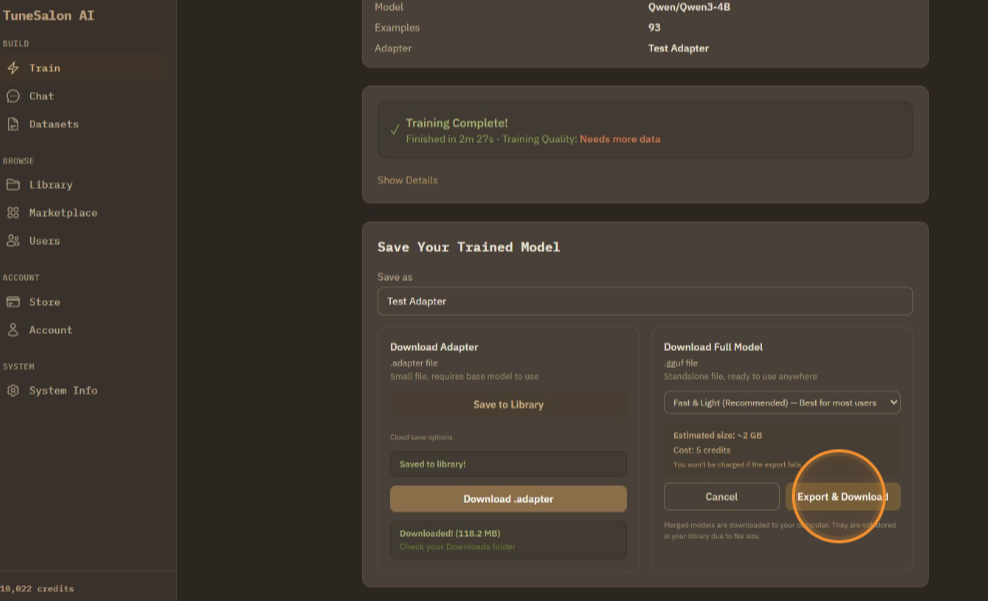988x601 pixels.
Task: Click Download .adapter button
Action: coord(507,498)
